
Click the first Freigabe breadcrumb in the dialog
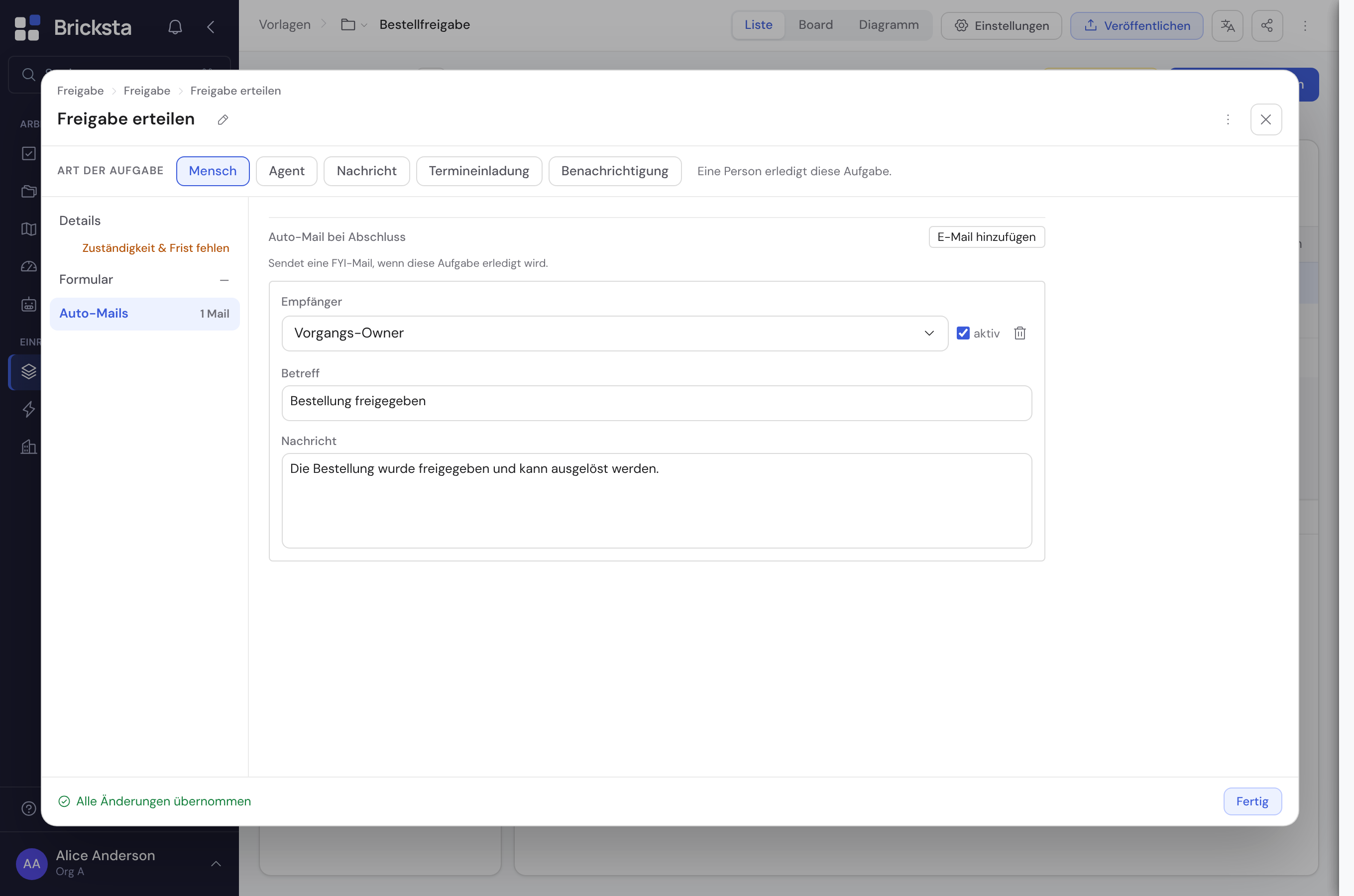(x=81, y=91)
